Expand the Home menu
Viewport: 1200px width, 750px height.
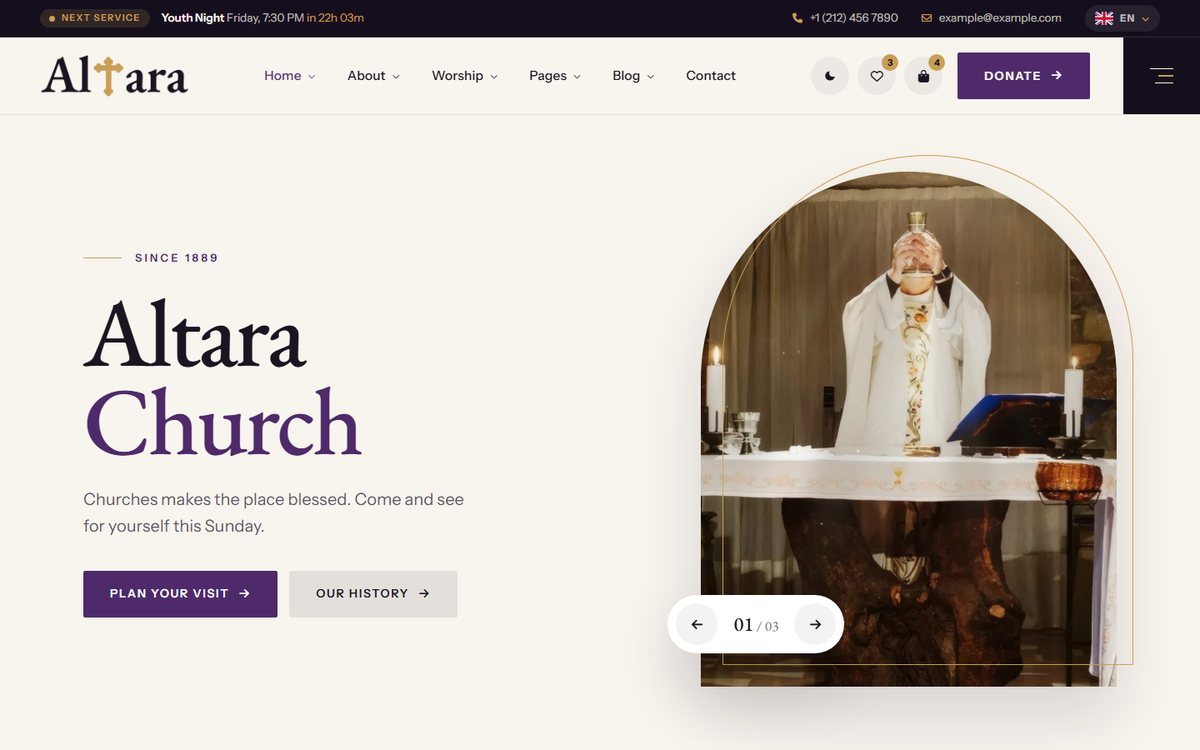click(x=289, y=76)
